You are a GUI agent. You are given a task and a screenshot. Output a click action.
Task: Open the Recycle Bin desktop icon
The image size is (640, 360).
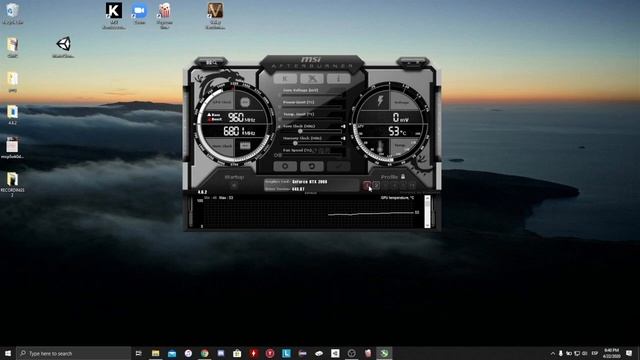[x=13, y=13]
